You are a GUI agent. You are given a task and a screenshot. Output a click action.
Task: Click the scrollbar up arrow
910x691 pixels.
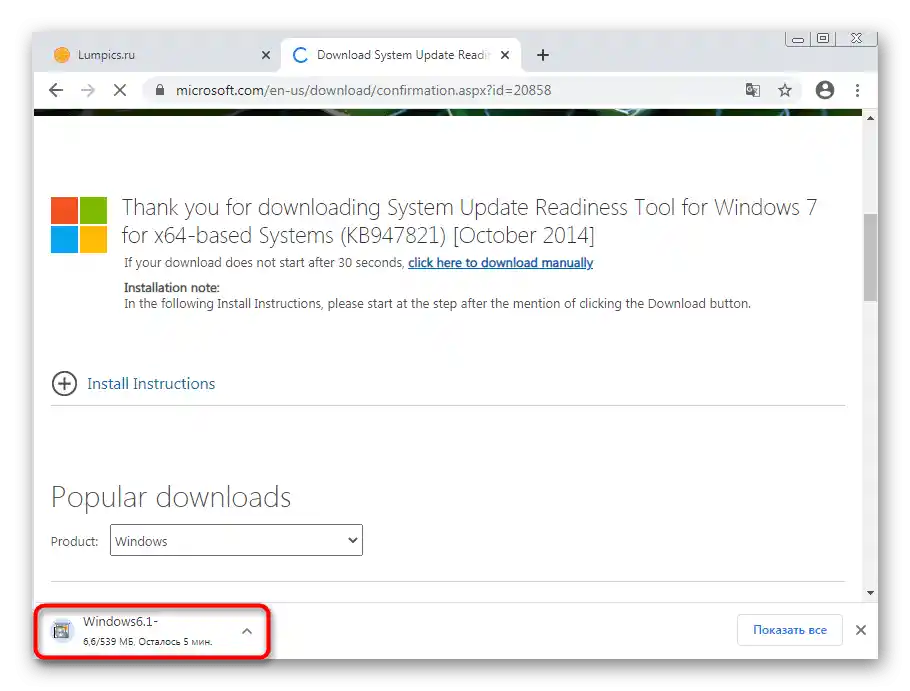tap(870, 118)
